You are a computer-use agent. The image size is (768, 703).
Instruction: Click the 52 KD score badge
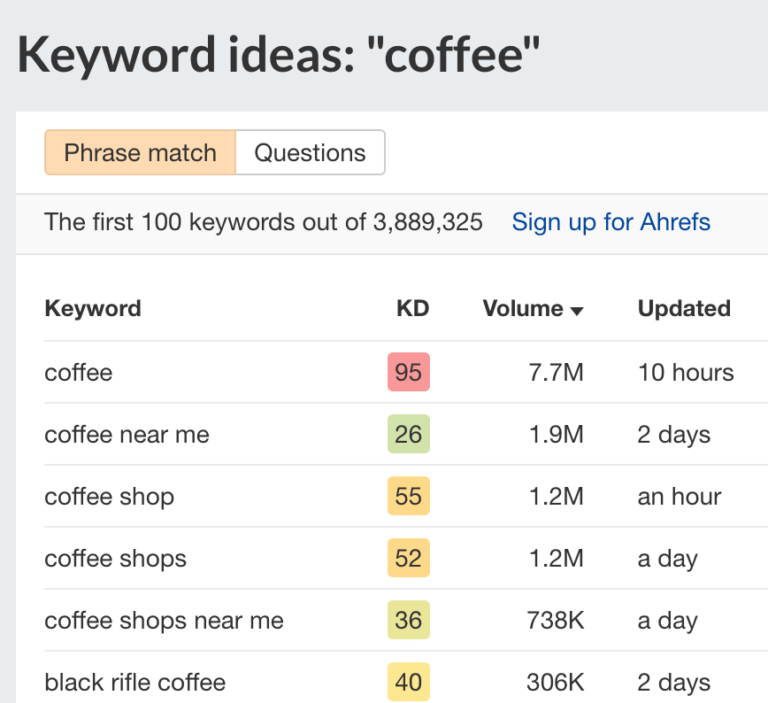coord(408,559)
